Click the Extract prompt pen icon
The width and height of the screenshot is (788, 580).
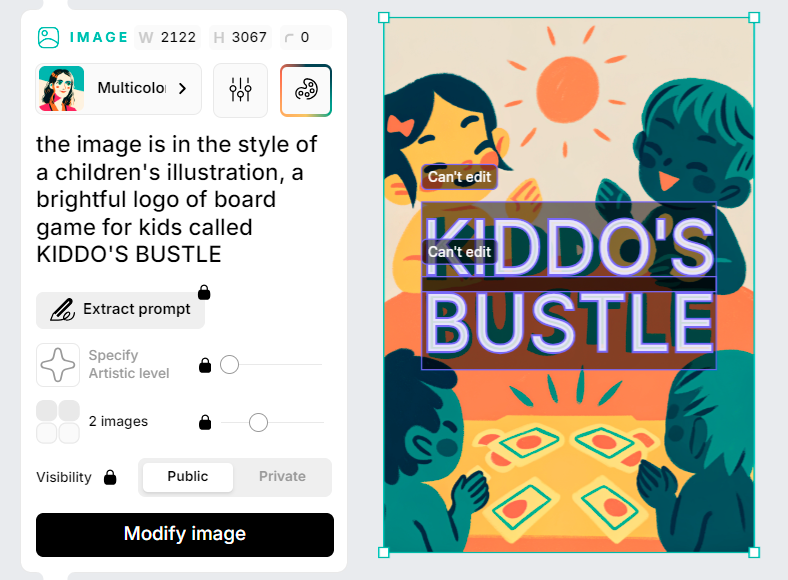pyautogui.click(x=62, y=309)
